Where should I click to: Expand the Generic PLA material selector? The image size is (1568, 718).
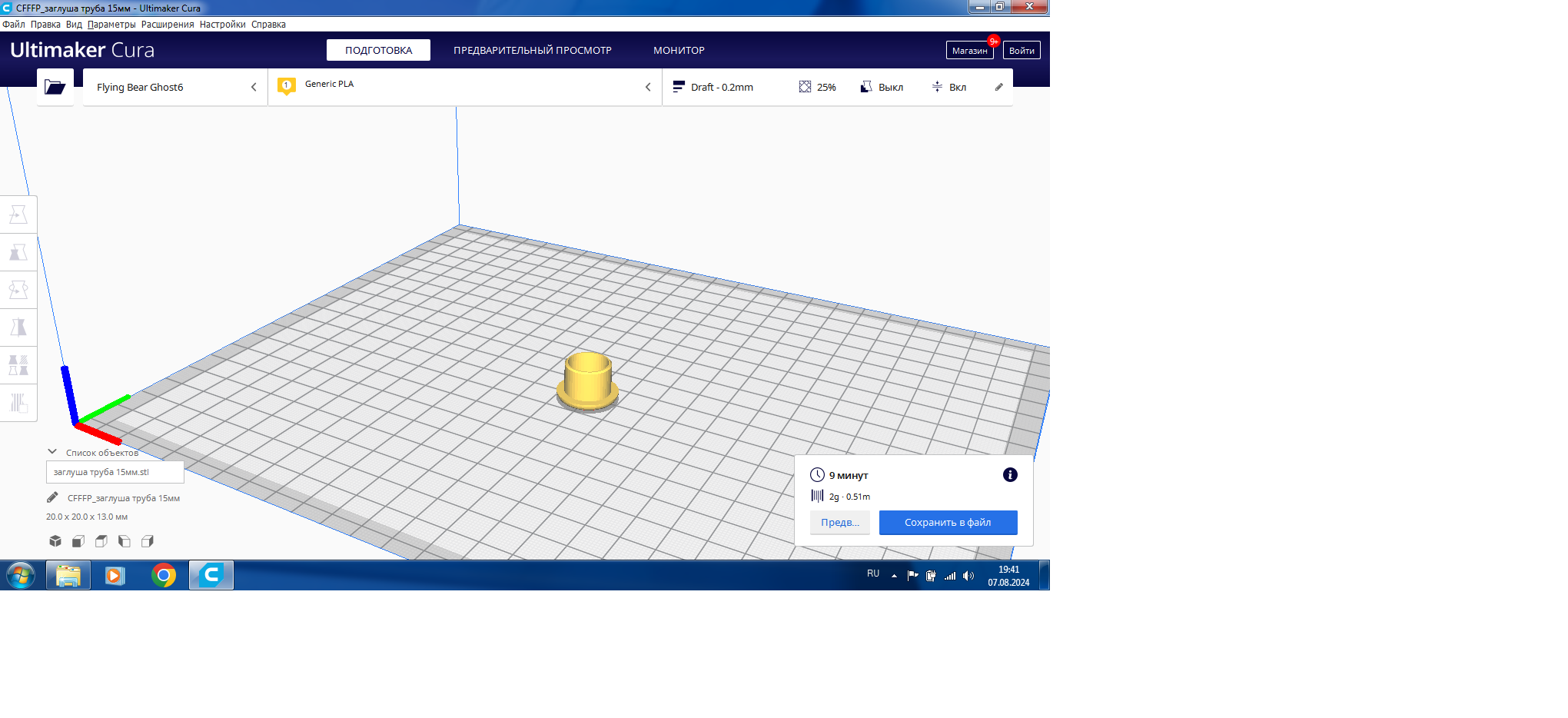click(x=465, y=87)
